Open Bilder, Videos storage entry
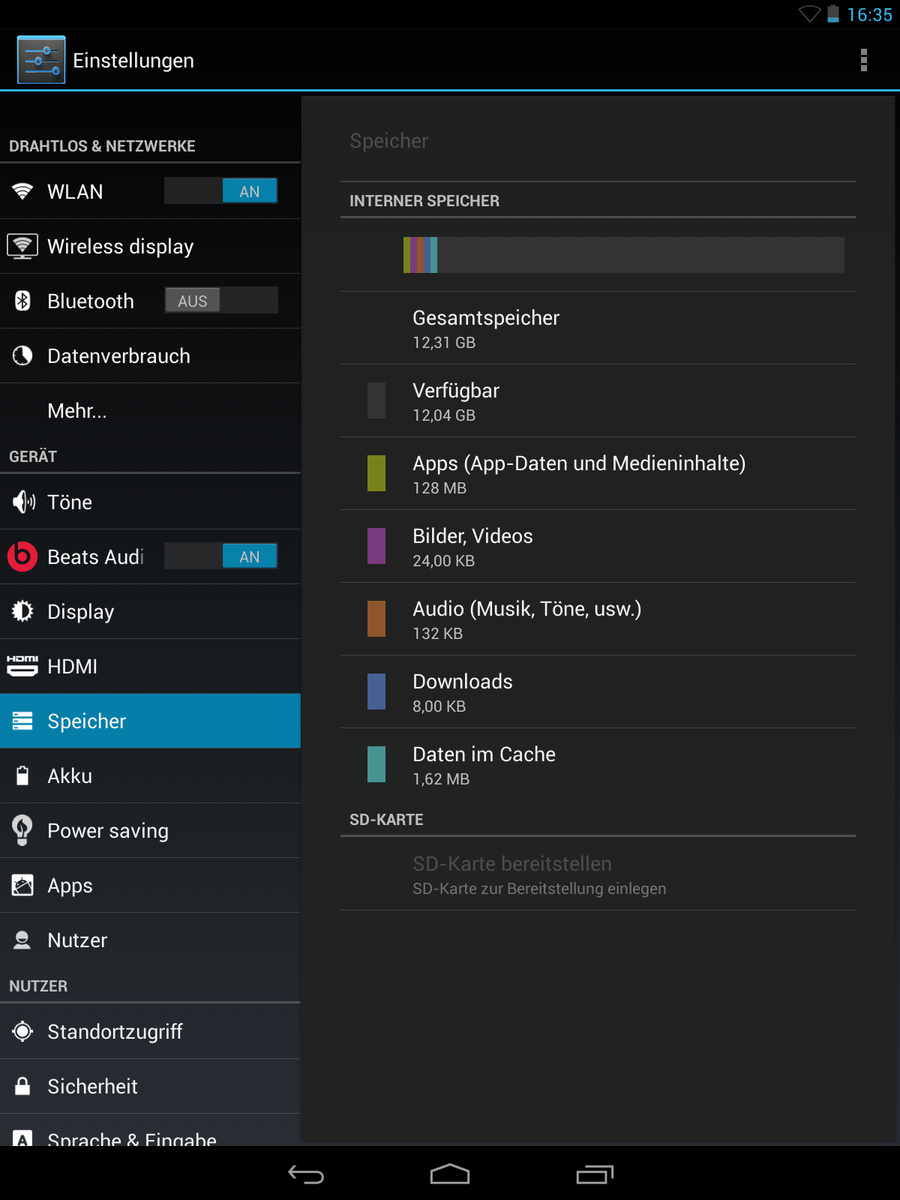The width and height of the screenshot is (900, 1200). [x=598, y=547]
